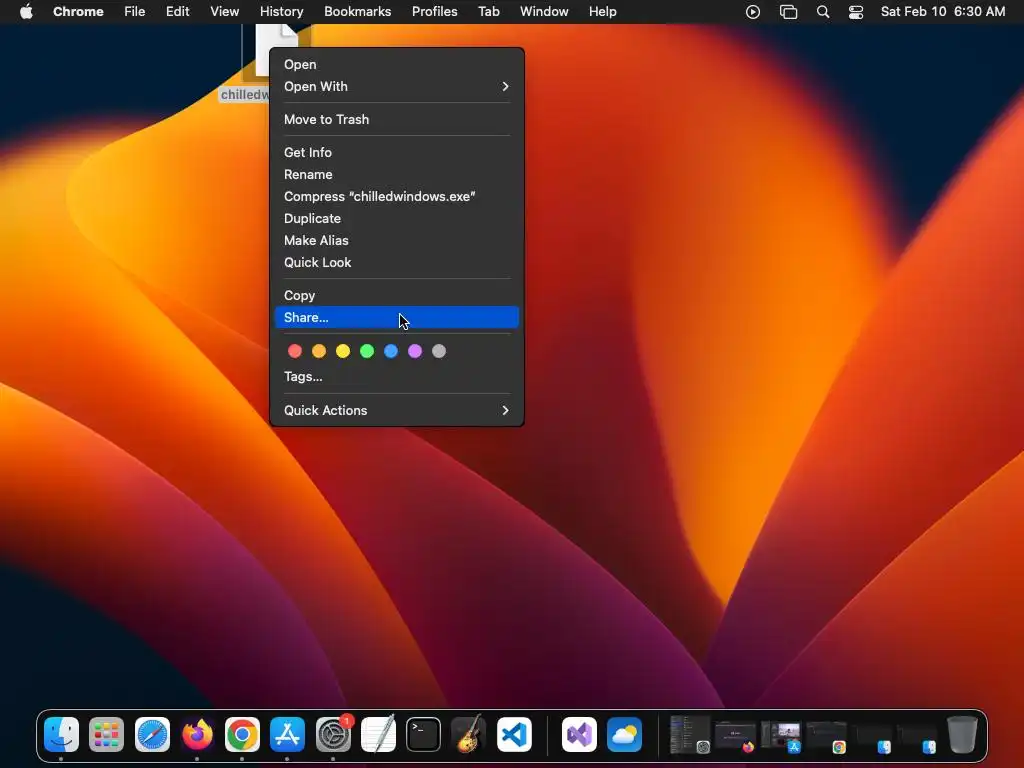Open TextEdit from the dock
The width and height of the screenshot is (1024, 768).
tap(378, 735)
